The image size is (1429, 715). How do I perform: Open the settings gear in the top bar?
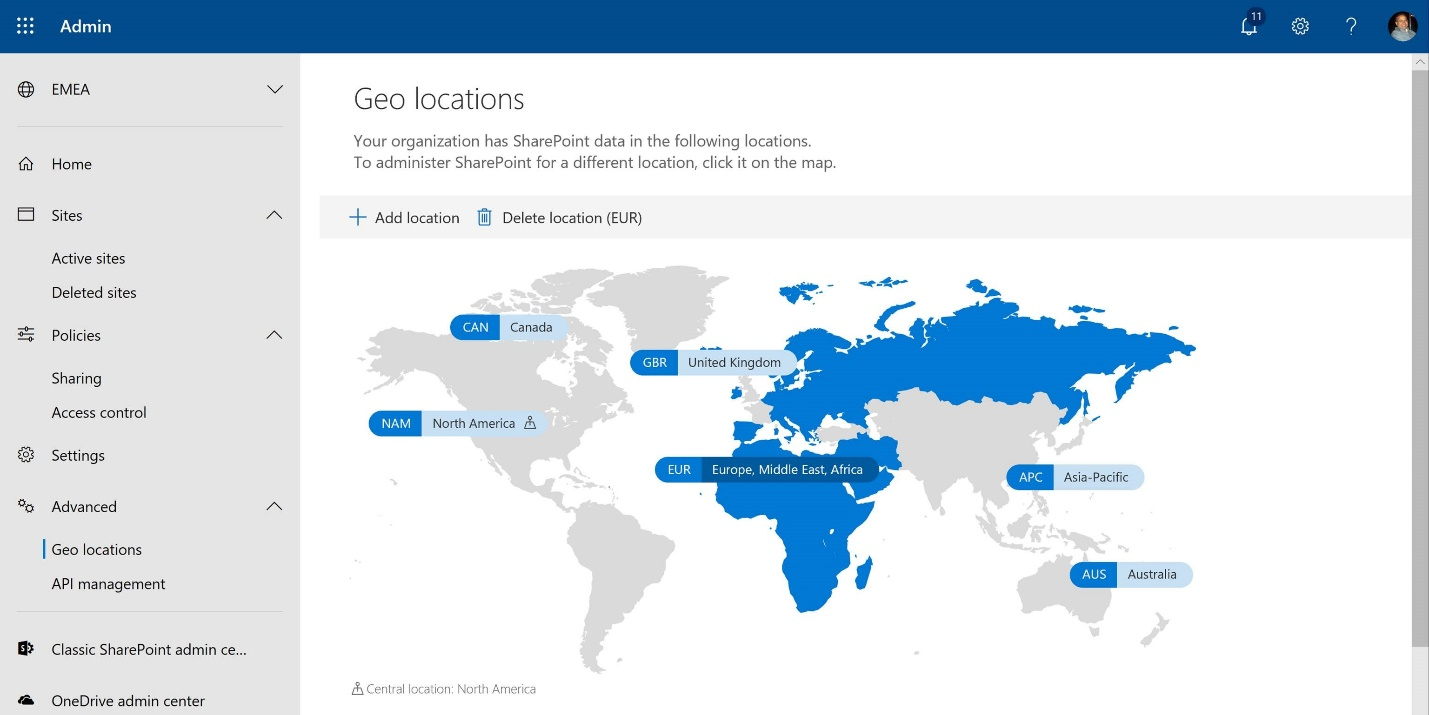coord(1300,26)
